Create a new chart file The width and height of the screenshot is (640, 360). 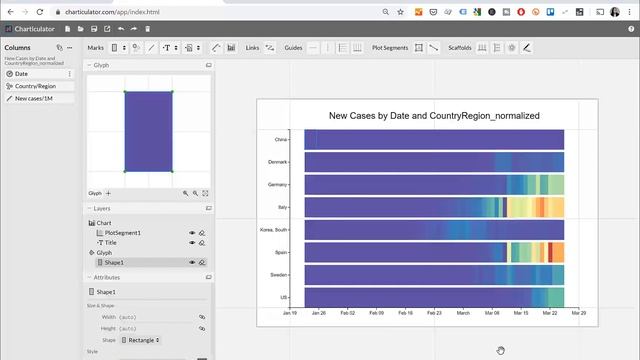coord(67,29)
